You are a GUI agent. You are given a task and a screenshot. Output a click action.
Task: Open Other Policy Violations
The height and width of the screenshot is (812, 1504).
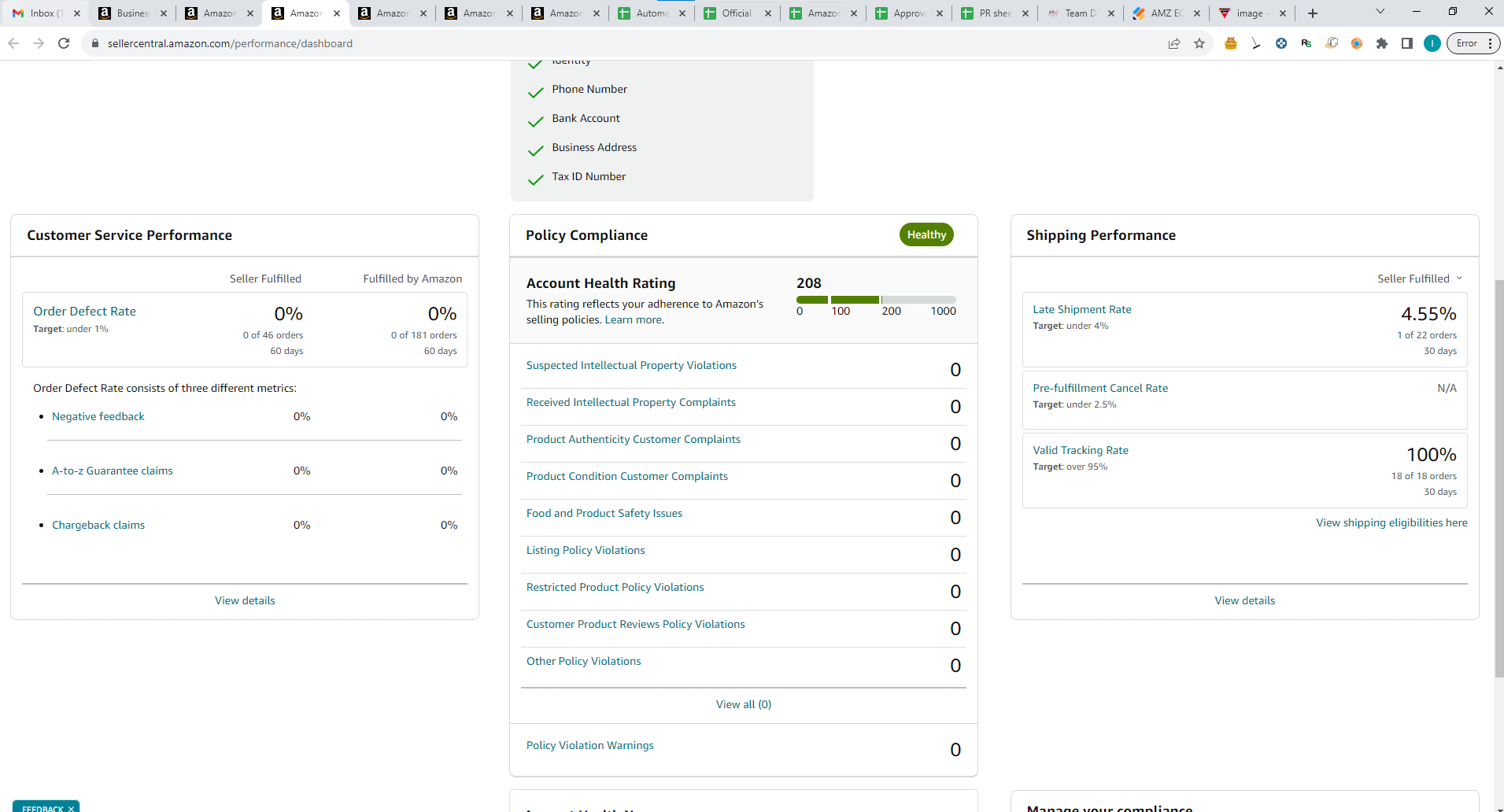[x=584, y=661]
